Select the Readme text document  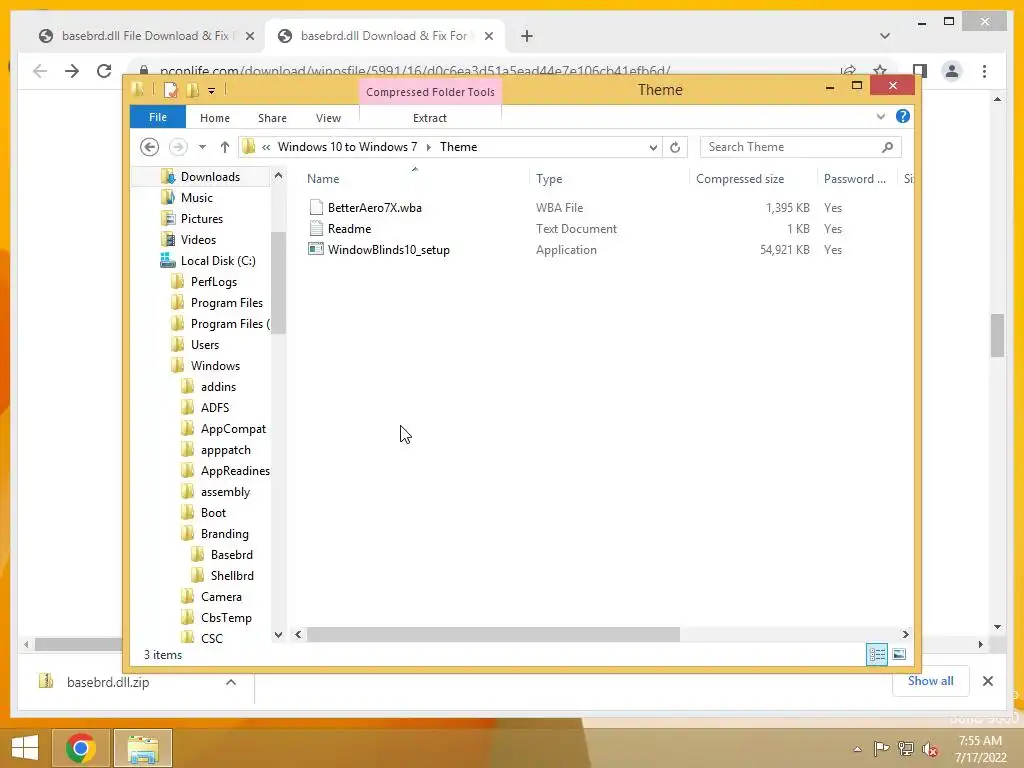point(349,229)
